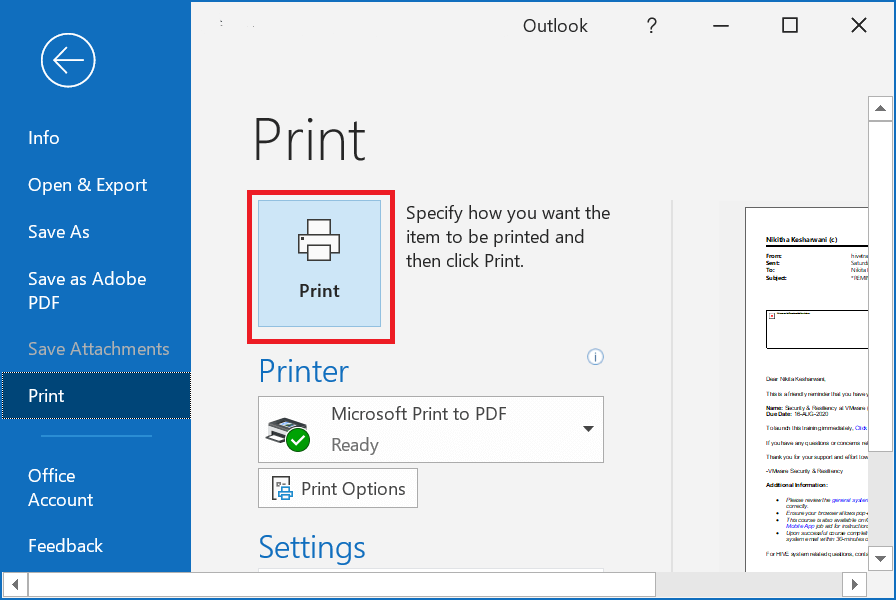Image resolution: width=896 pixels, height=600 pixels.
Task: Select Print in the left sidebar
Action: click(x=96, y=395)
